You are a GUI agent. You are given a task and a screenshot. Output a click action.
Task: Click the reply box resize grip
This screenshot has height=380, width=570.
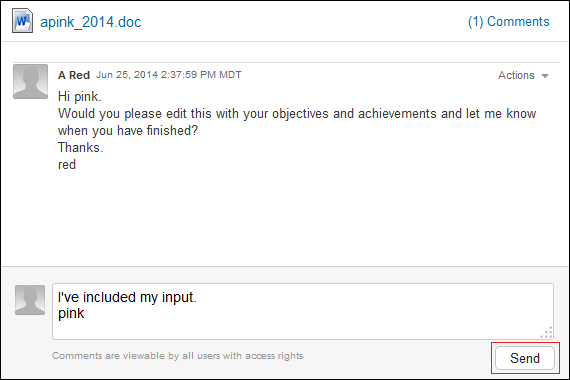(547, 332)
